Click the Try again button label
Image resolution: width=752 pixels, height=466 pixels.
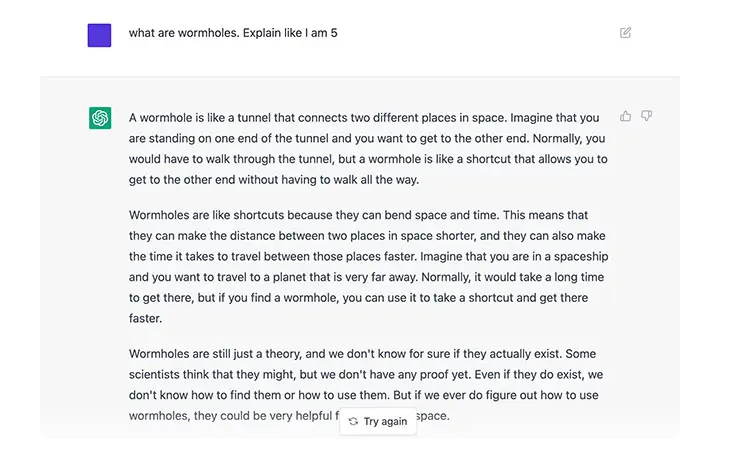coord(385,421)
